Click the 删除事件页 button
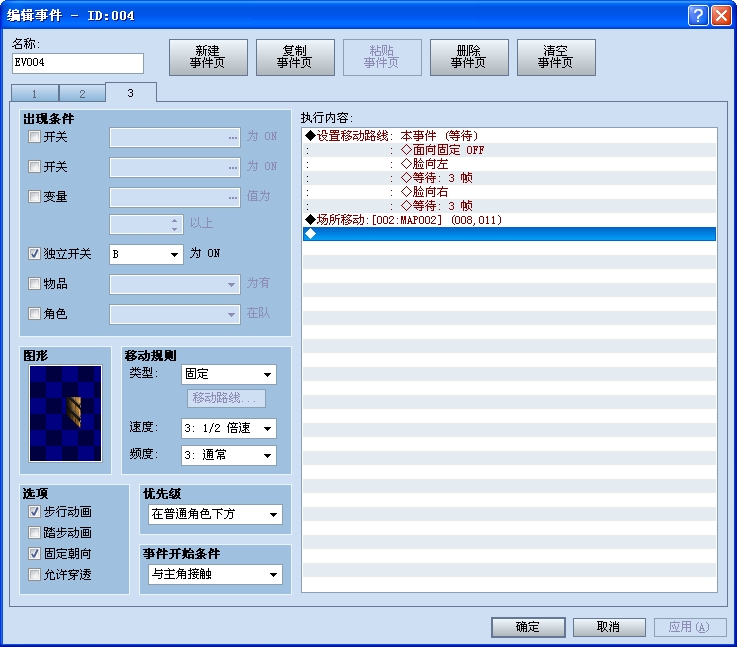The width and height of the screenshot is (737, 647). pyautogui.click(x=469, y=57)
